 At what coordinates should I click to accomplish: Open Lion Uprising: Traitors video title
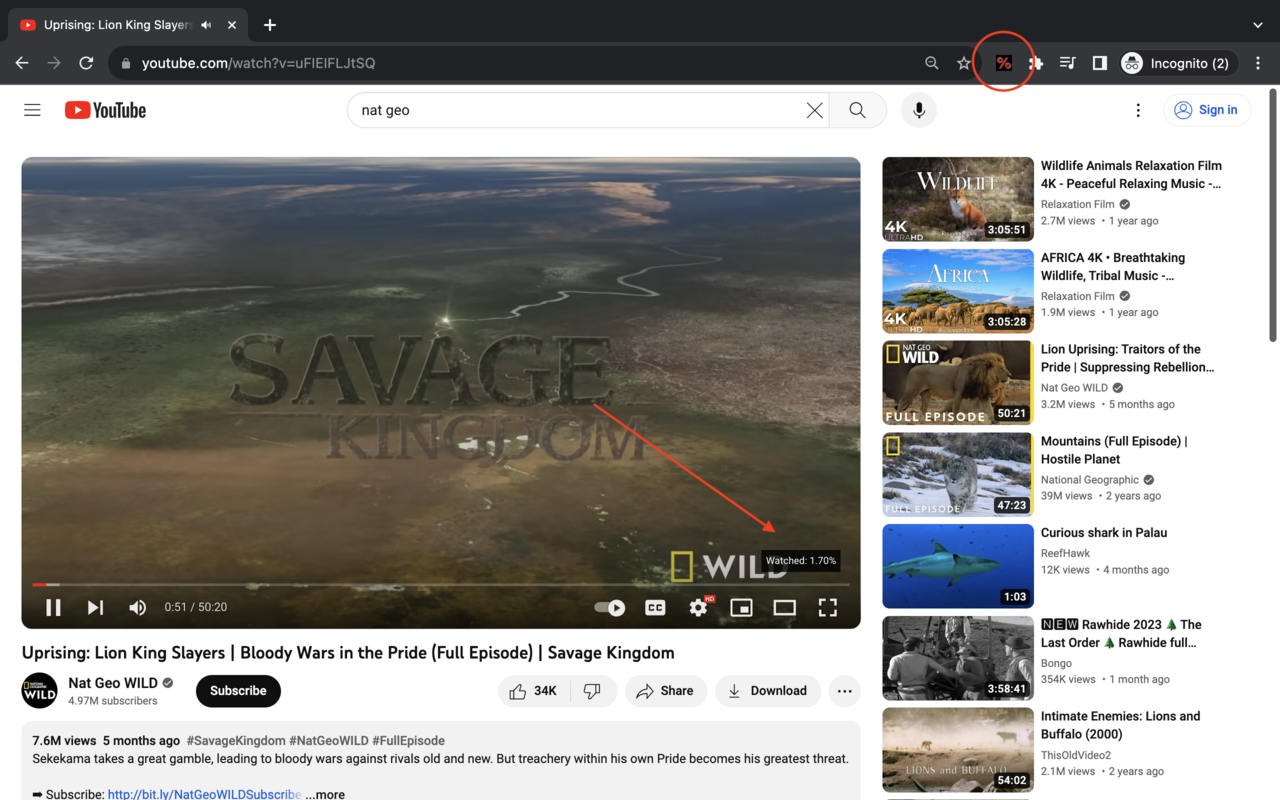tap(1128, 358)
